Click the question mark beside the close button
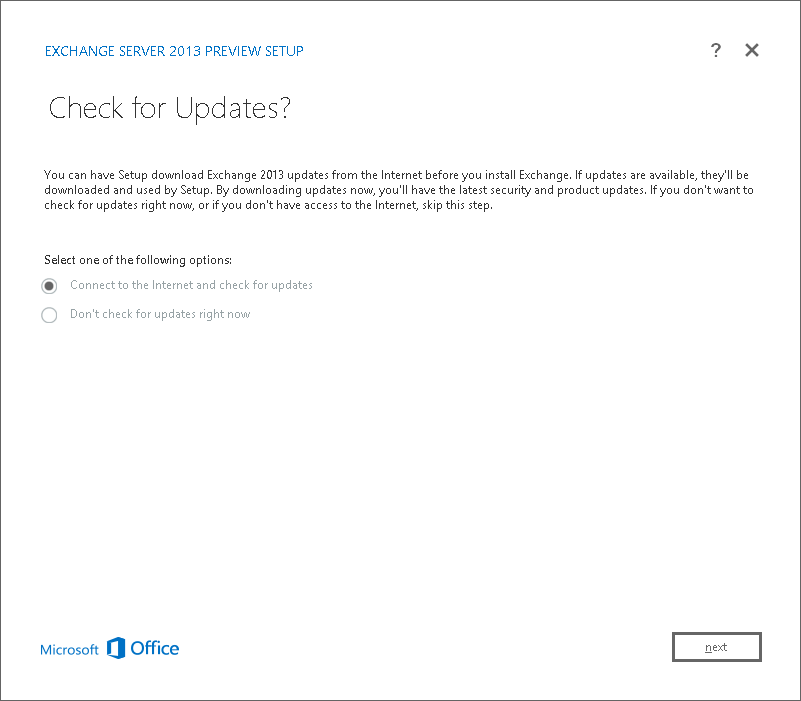 [x=716, y=50]
